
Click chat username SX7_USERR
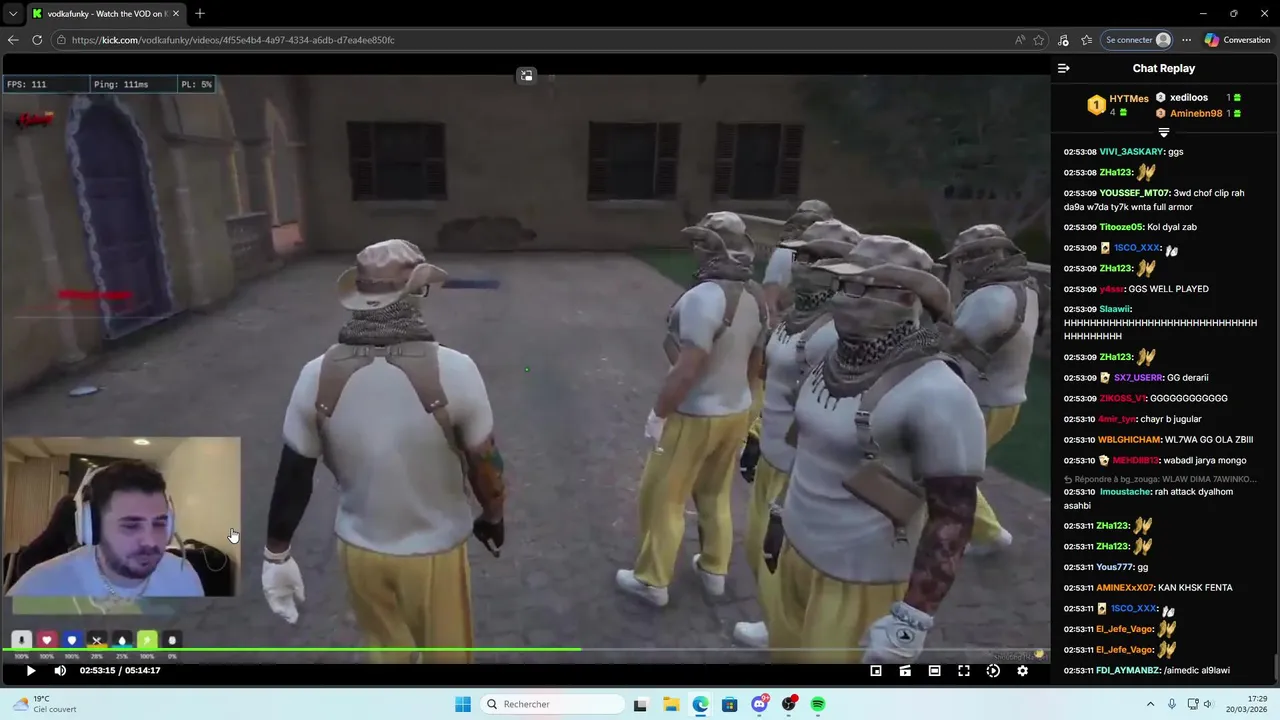pyautogui.click(x=1138, y=378)
